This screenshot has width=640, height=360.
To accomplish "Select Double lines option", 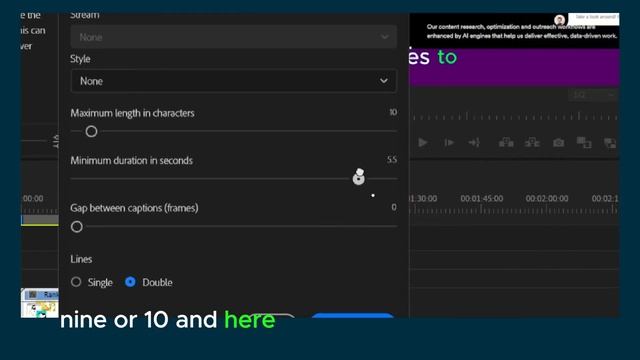I will pos(130,282).
